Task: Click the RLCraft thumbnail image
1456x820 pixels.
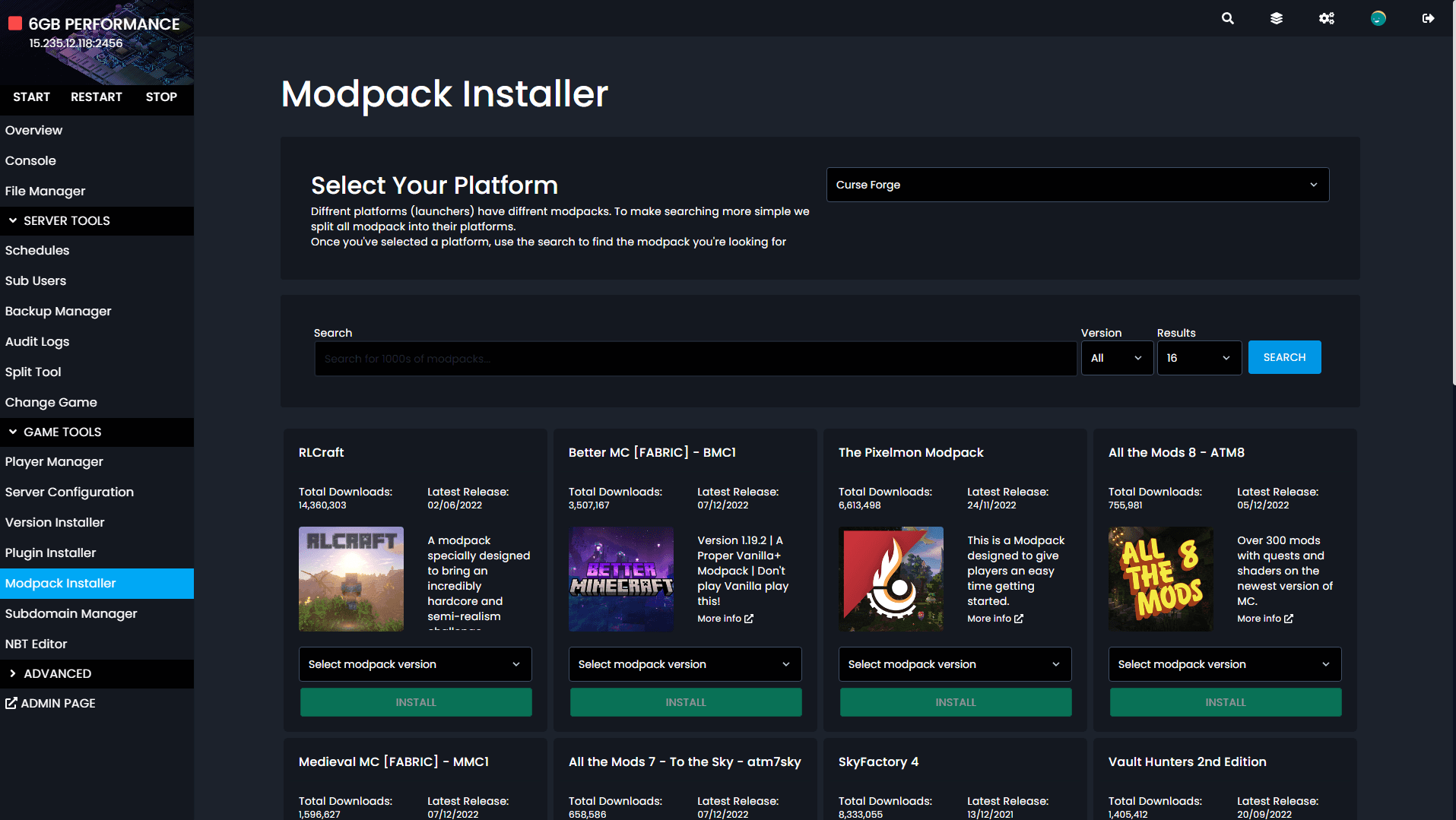Action: click(351, 579)
